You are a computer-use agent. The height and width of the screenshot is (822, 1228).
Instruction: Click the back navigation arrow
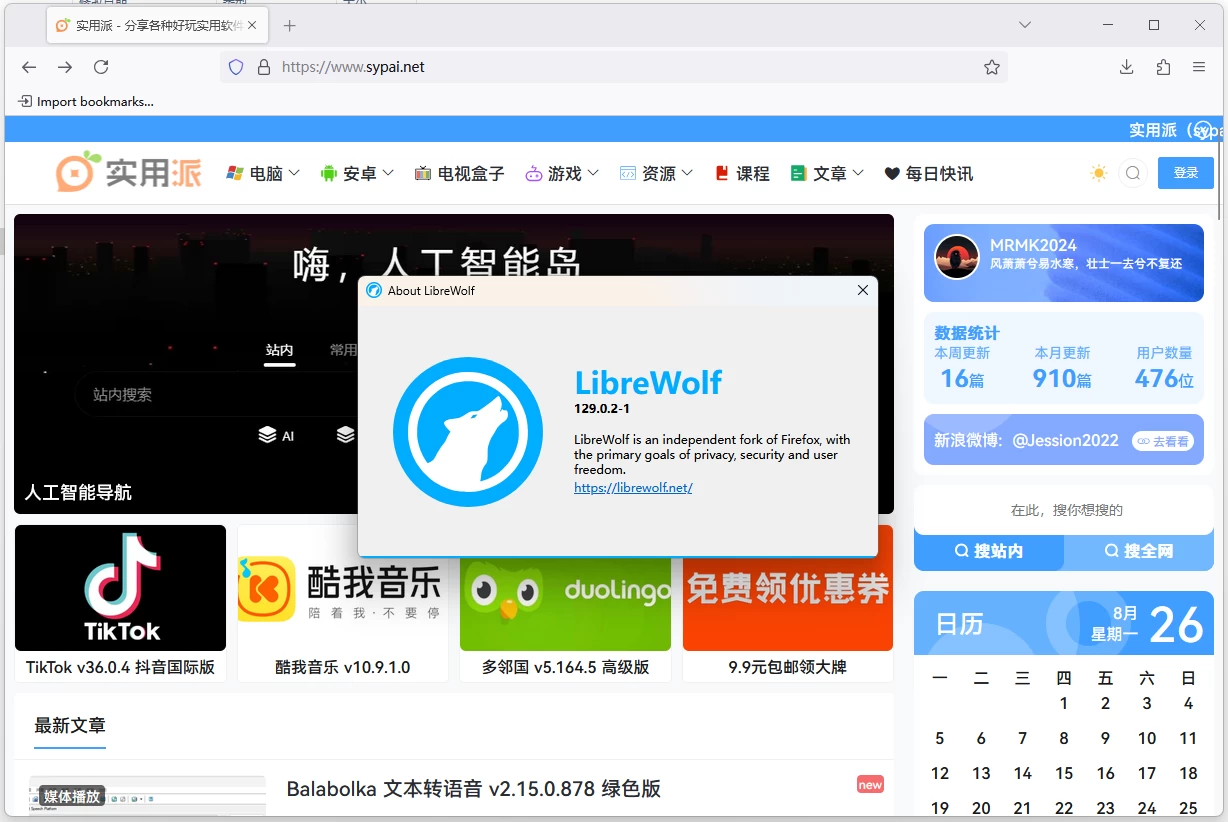[x=27, y=67]
